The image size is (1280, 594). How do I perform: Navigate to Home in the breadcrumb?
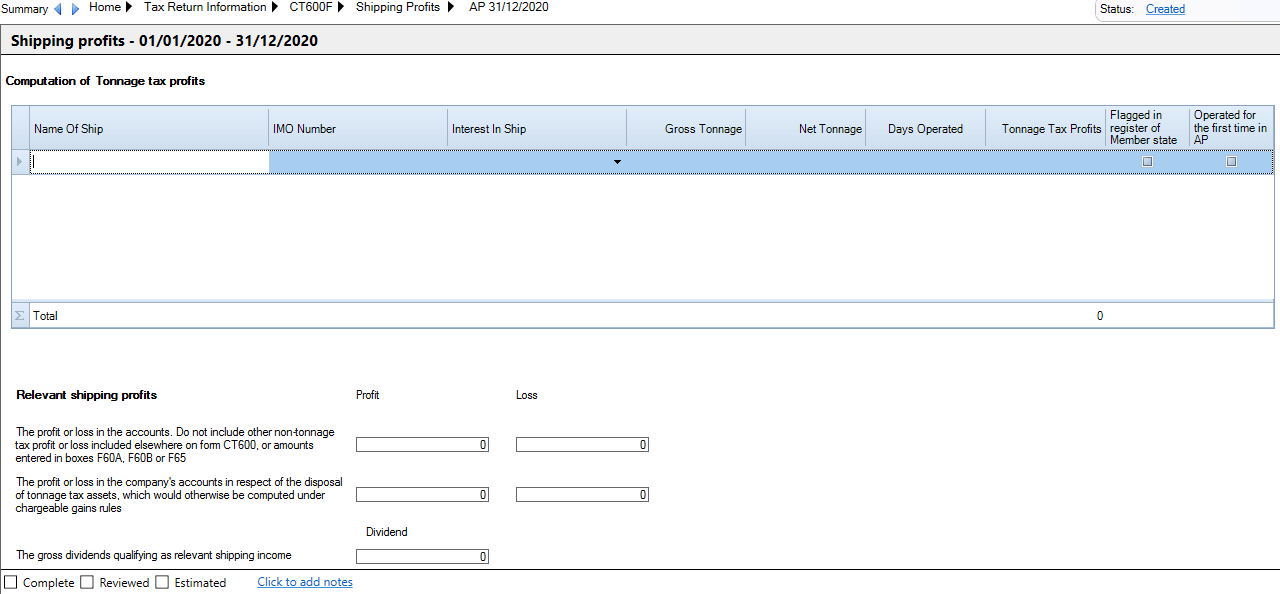pyautogui.click(x=104, y=7)
